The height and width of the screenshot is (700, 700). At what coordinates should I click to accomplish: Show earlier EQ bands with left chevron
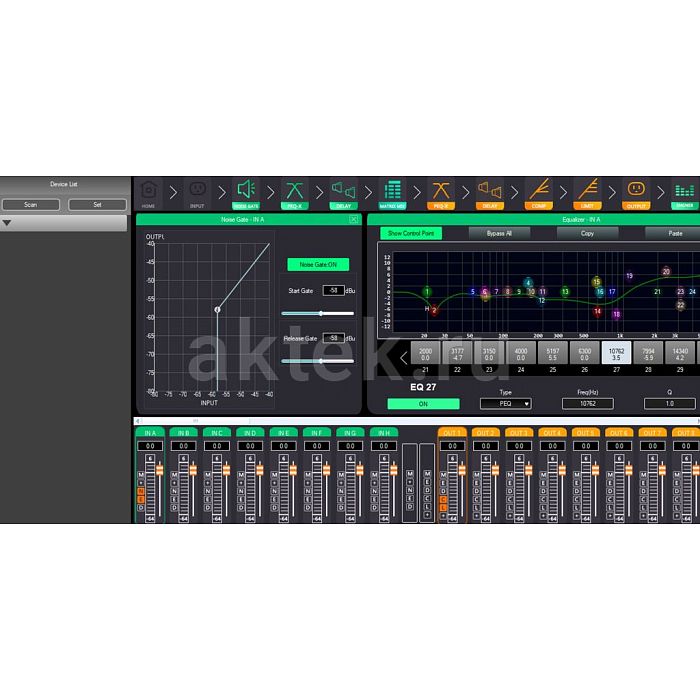pyautogui.click(x=404, y=358)
